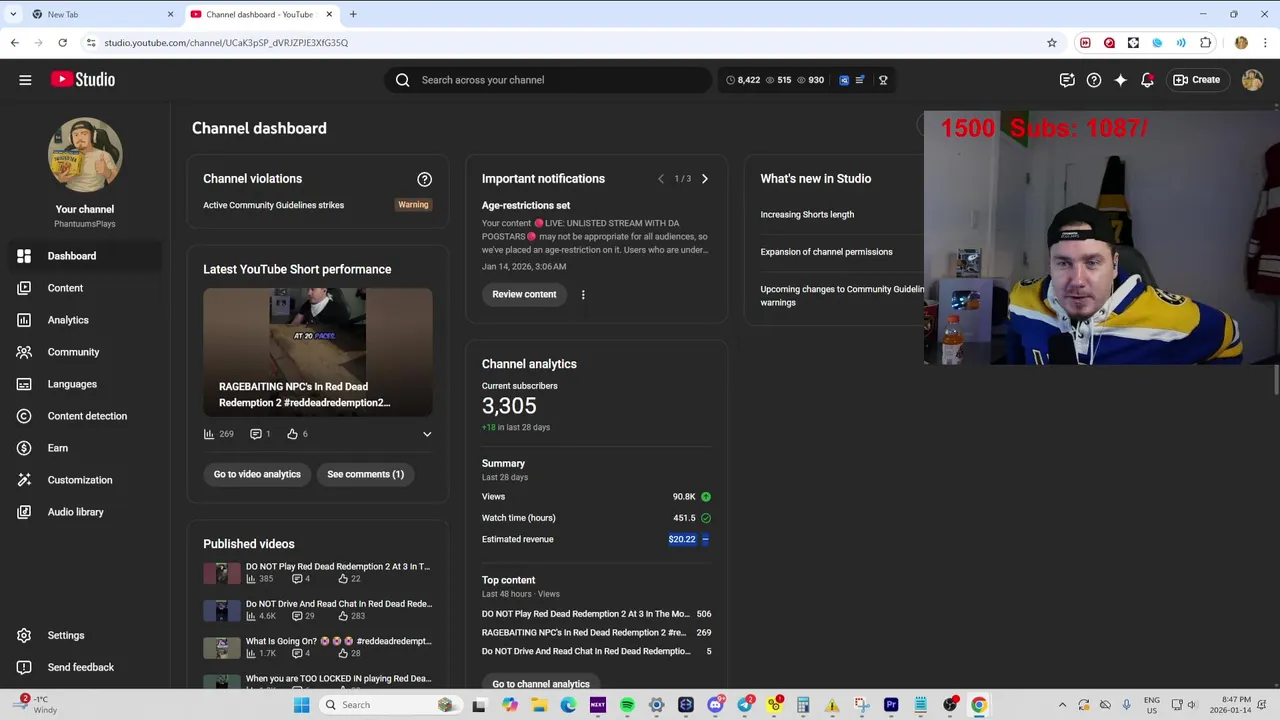Open Chrome tab search dropdown
Image resolution: width=1280 pixels, height=720 pixels.
click(x=13, y=14)
